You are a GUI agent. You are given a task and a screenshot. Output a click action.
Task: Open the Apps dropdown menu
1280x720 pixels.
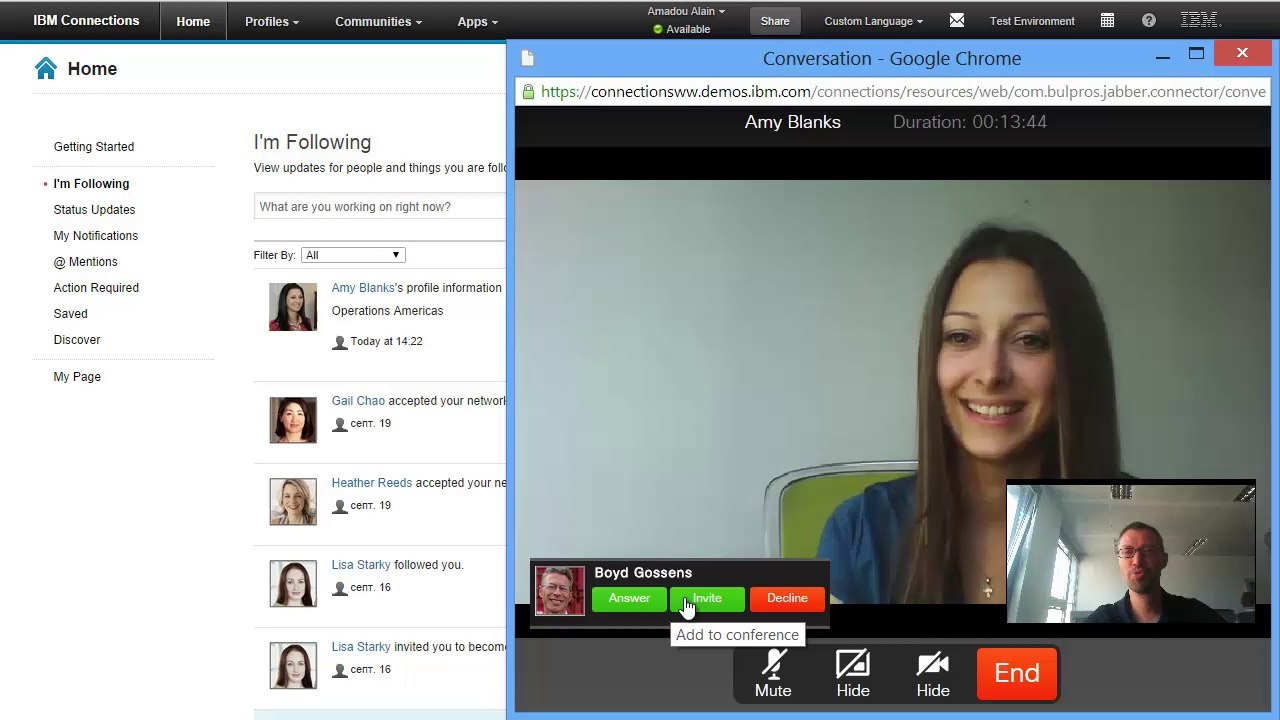click(477, 21)
